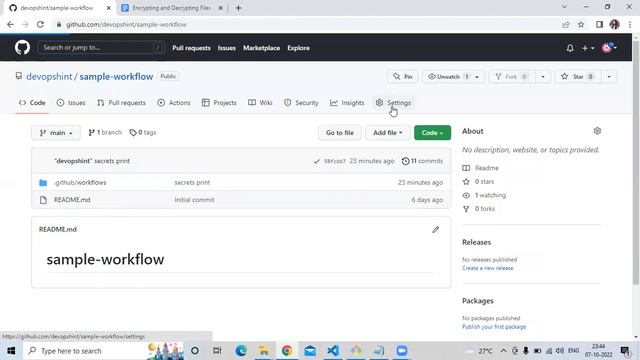Open the README.md file
This screenshot has height=360, width=640.
[x=72, y=200]
